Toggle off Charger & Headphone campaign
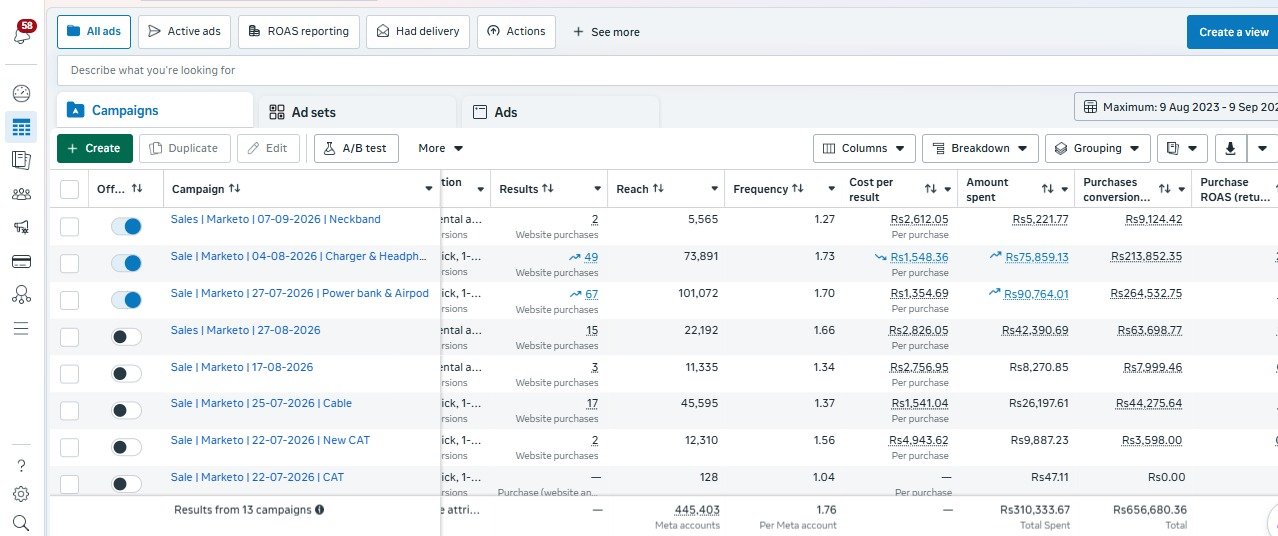Screen dimensions: 1278x536 [126, 264]
